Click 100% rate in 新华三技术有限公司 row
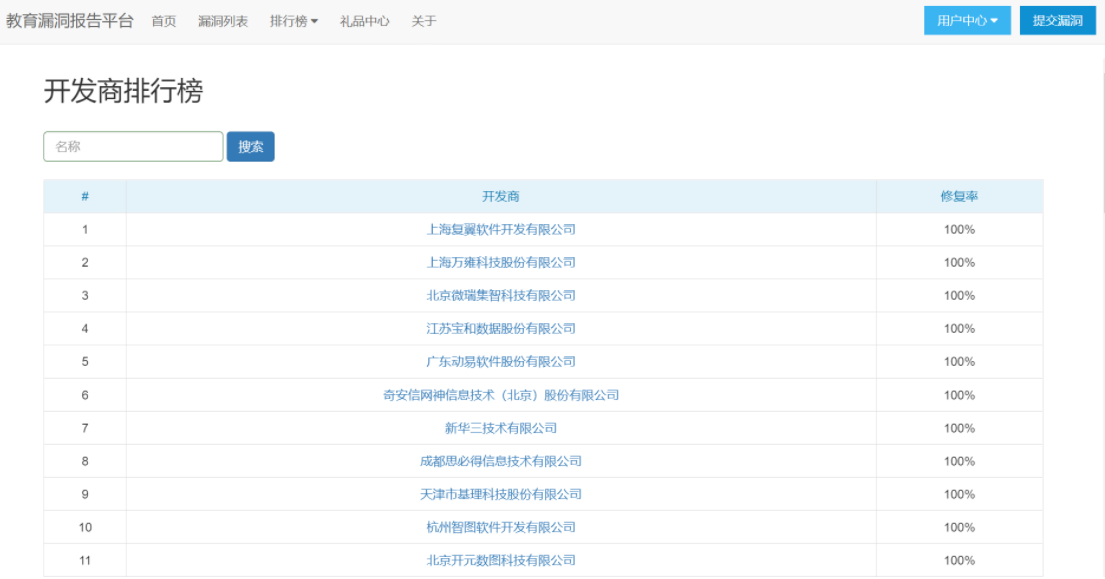 [x=959, y=428]
